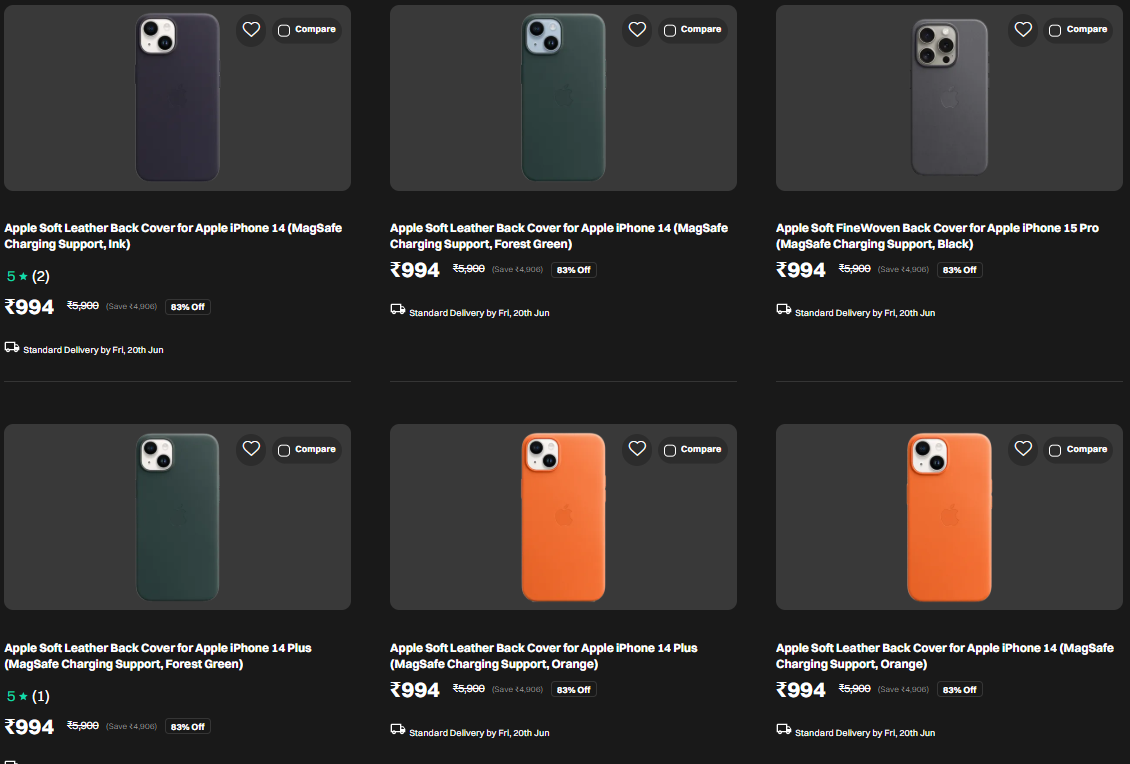This screenshot has height=764, width=1130.
Task: Add Ink iPhone 14 cover to wishlist
Action: click(x=251, y=30)
